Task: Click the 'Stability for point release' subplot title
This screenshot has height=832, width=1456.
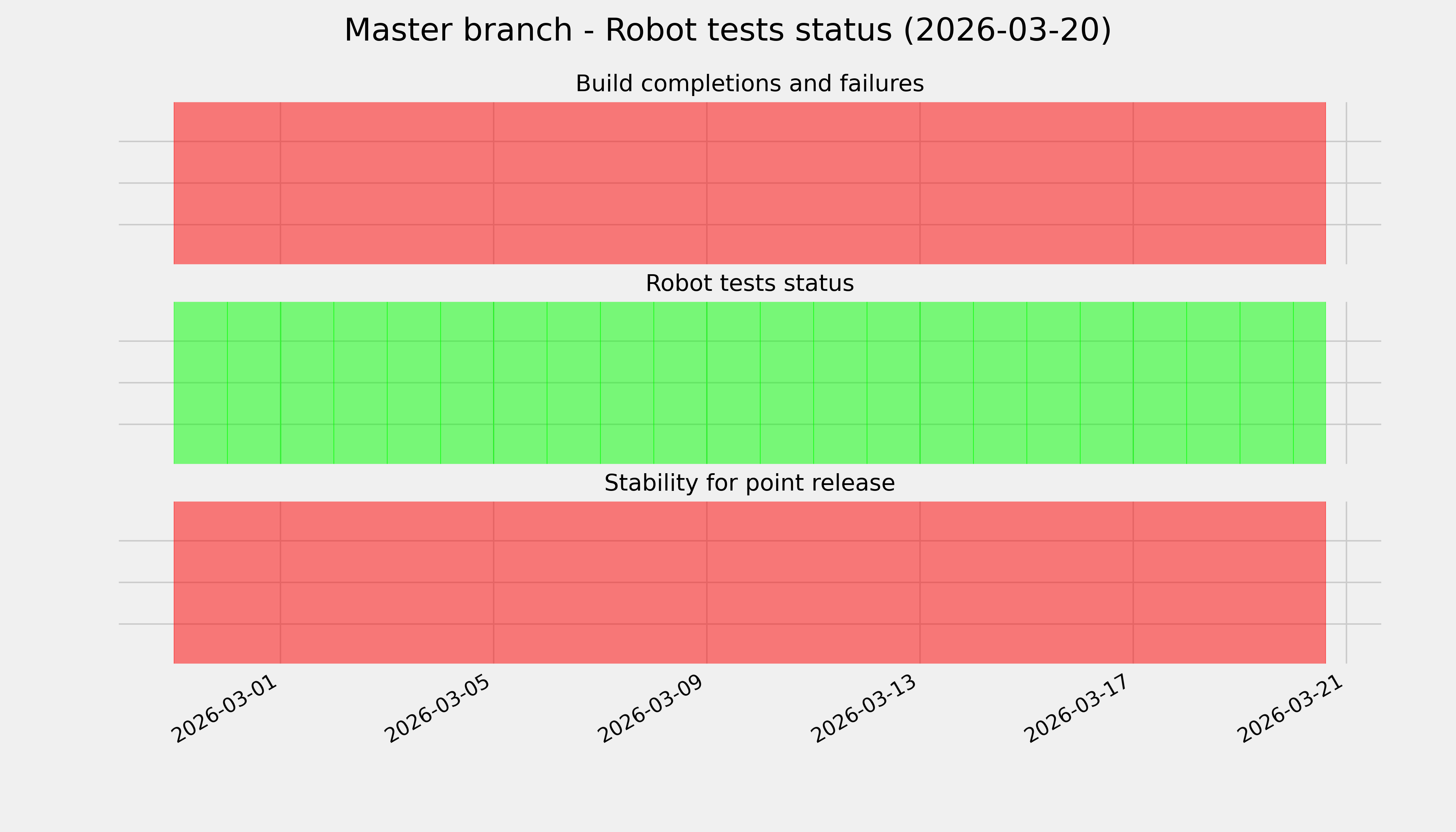Action: (x=749, y=484)
